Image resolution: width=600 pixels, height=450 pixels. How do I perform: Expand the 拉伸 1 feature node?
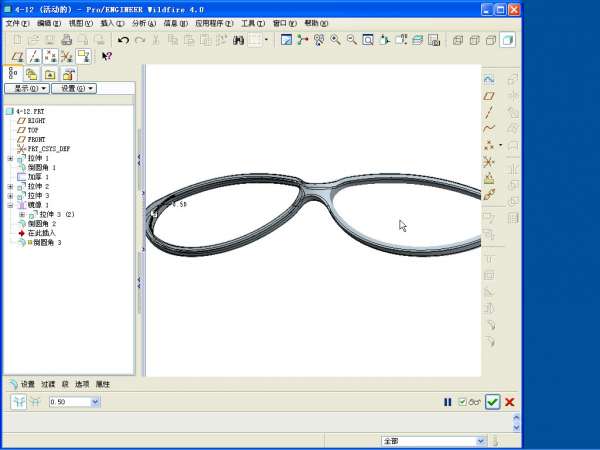pos(10,158)
